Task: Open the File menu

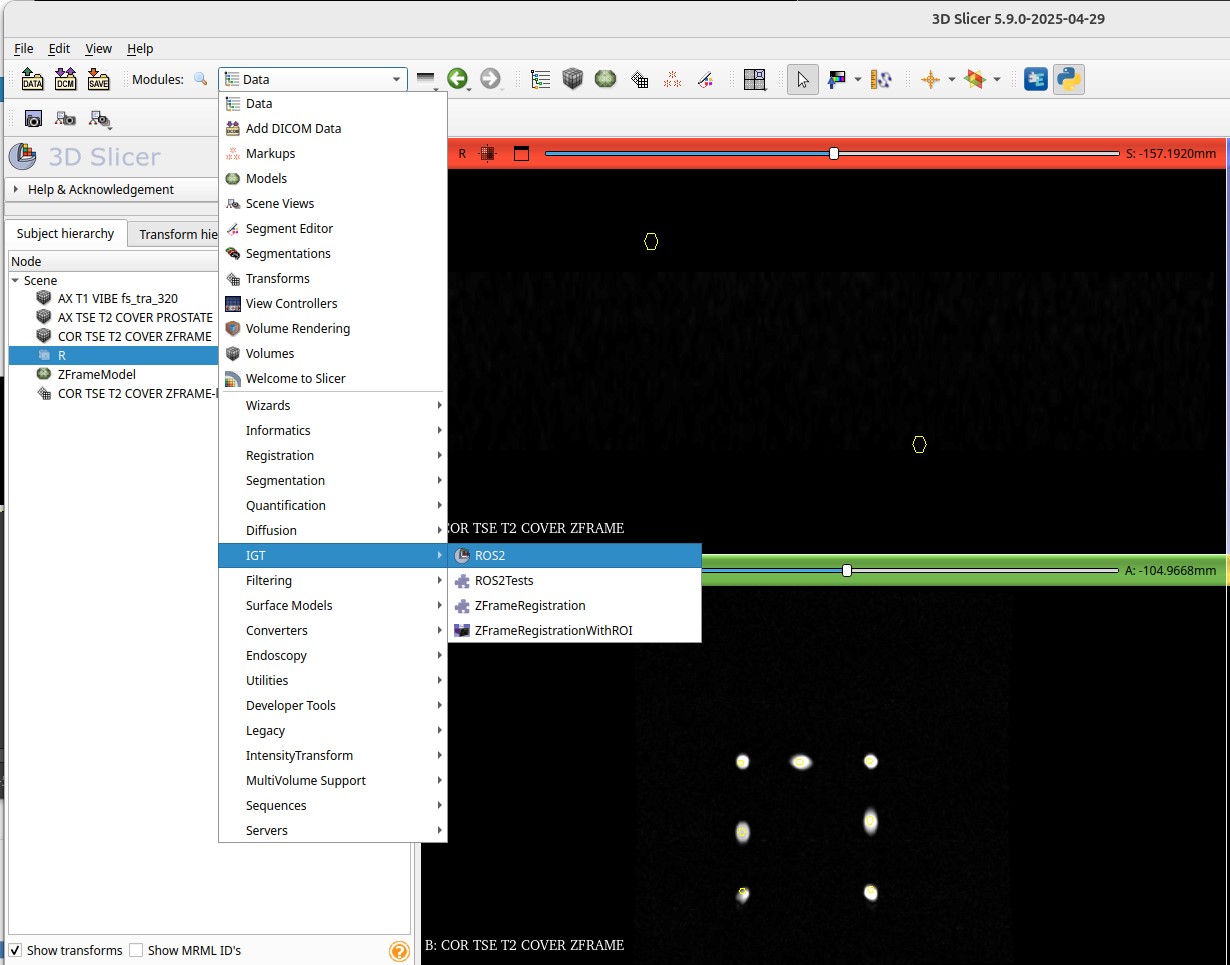Action: point(24,48)
